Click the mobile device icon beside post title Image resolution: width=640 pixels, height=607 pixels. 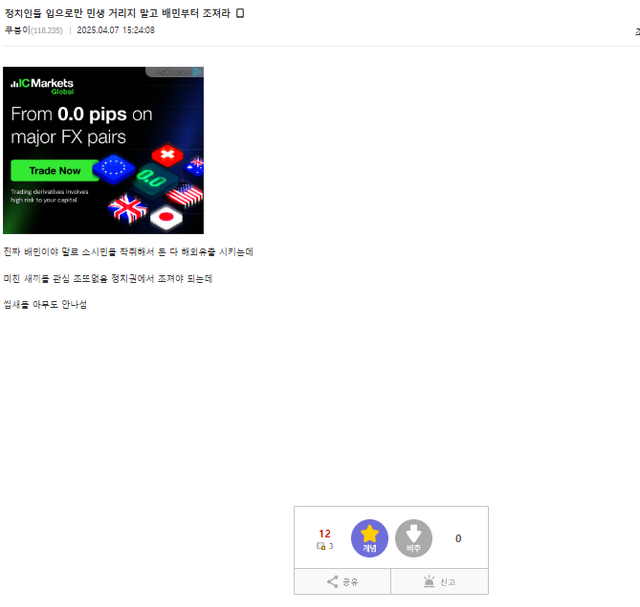(x=240, y=13)
